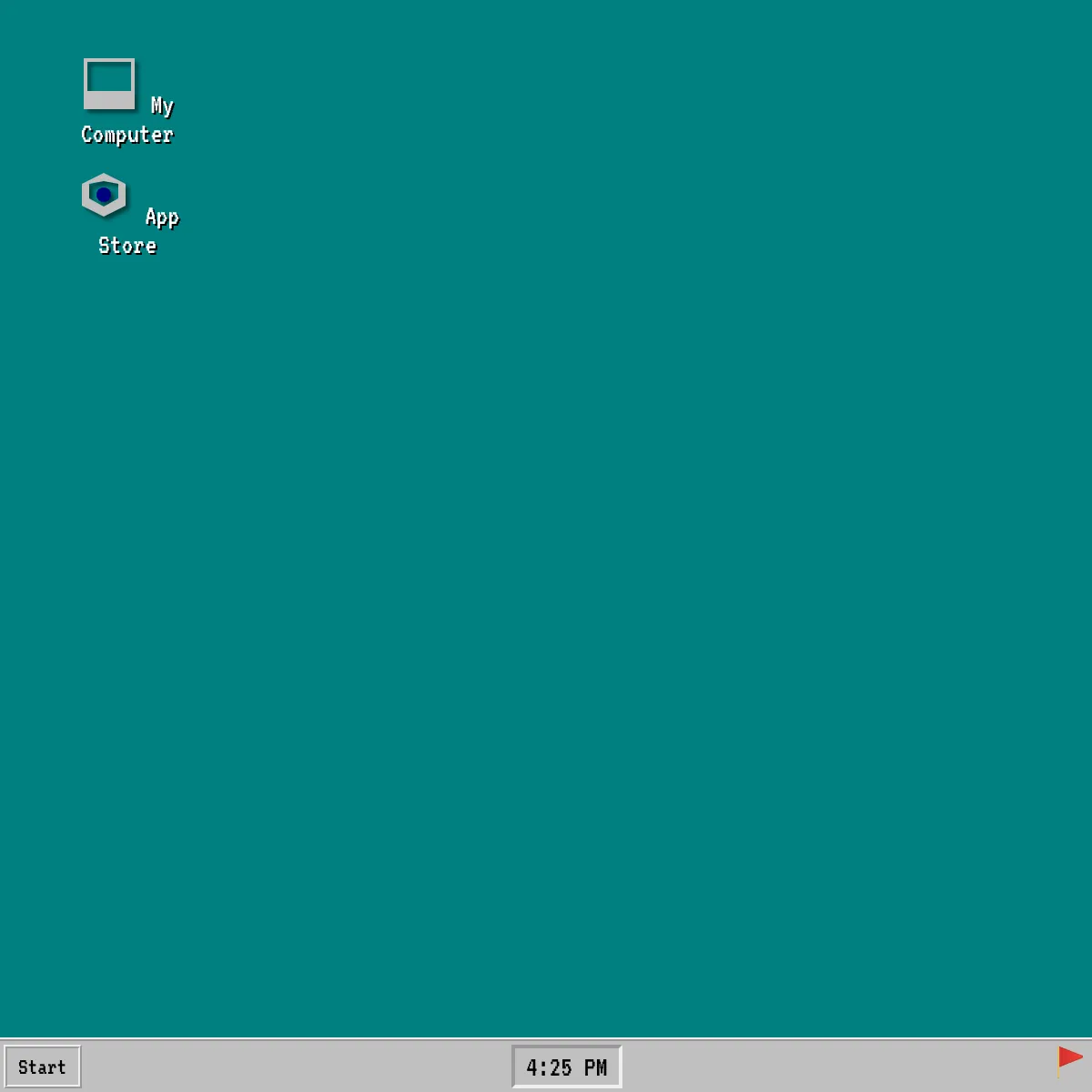Select the 'App Store' icon label
The image size is (1092, 1092).
point(138,231)
